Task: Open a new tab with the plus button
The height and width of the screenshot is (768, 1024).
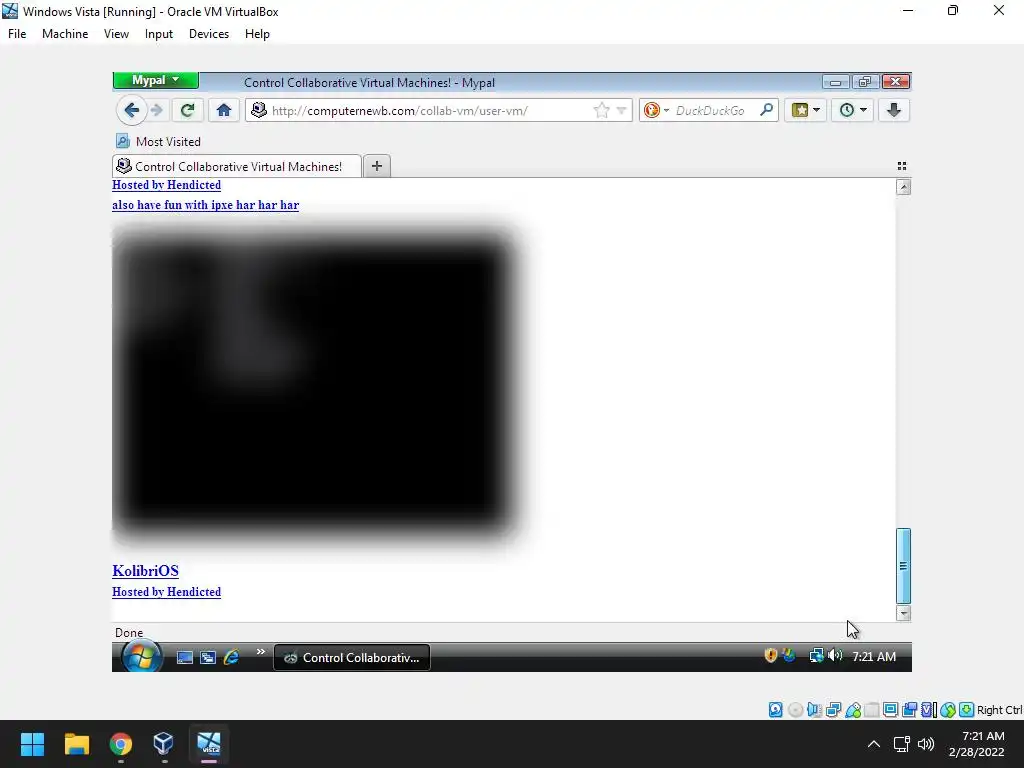Action: tap(377, 166)
